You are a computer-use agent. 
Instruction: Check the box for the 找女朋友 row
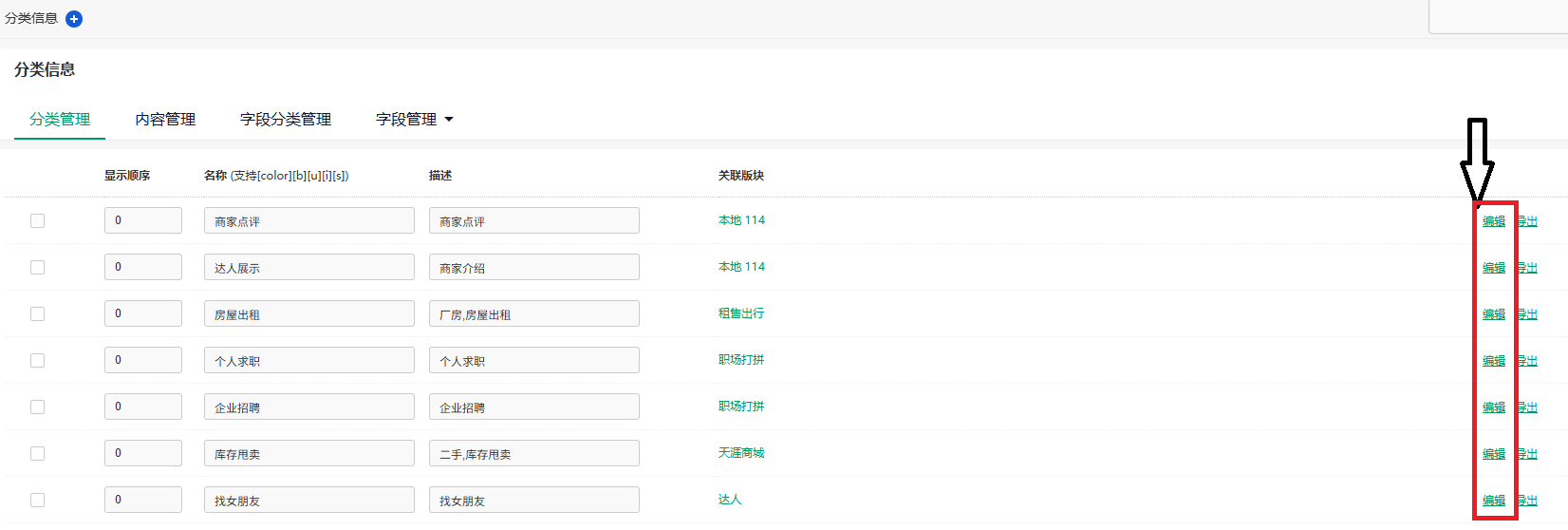38,500
